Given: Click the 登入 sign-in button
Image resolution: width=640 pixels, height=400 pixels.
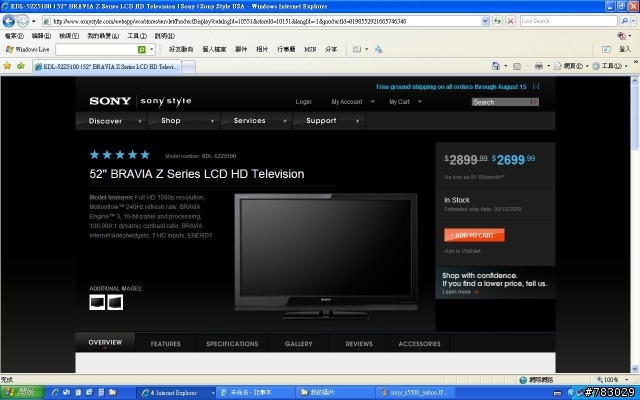Looking at the screenshot, I should pyautogui.click(x=624, y=49).
